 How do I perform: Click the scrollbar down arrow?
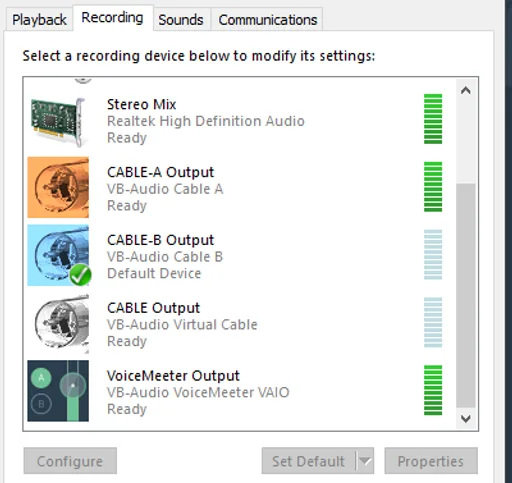(x=466, y=419)
